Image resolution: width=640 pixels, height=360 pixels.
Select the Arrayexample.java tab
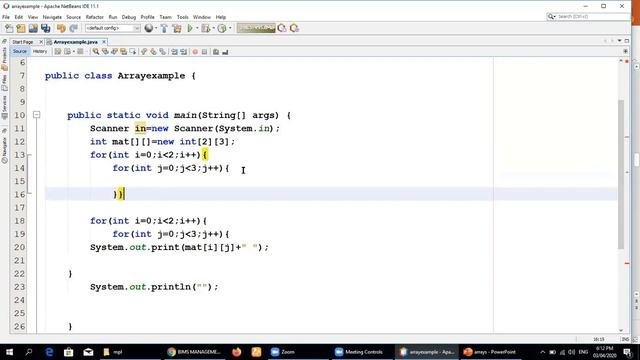75,42
